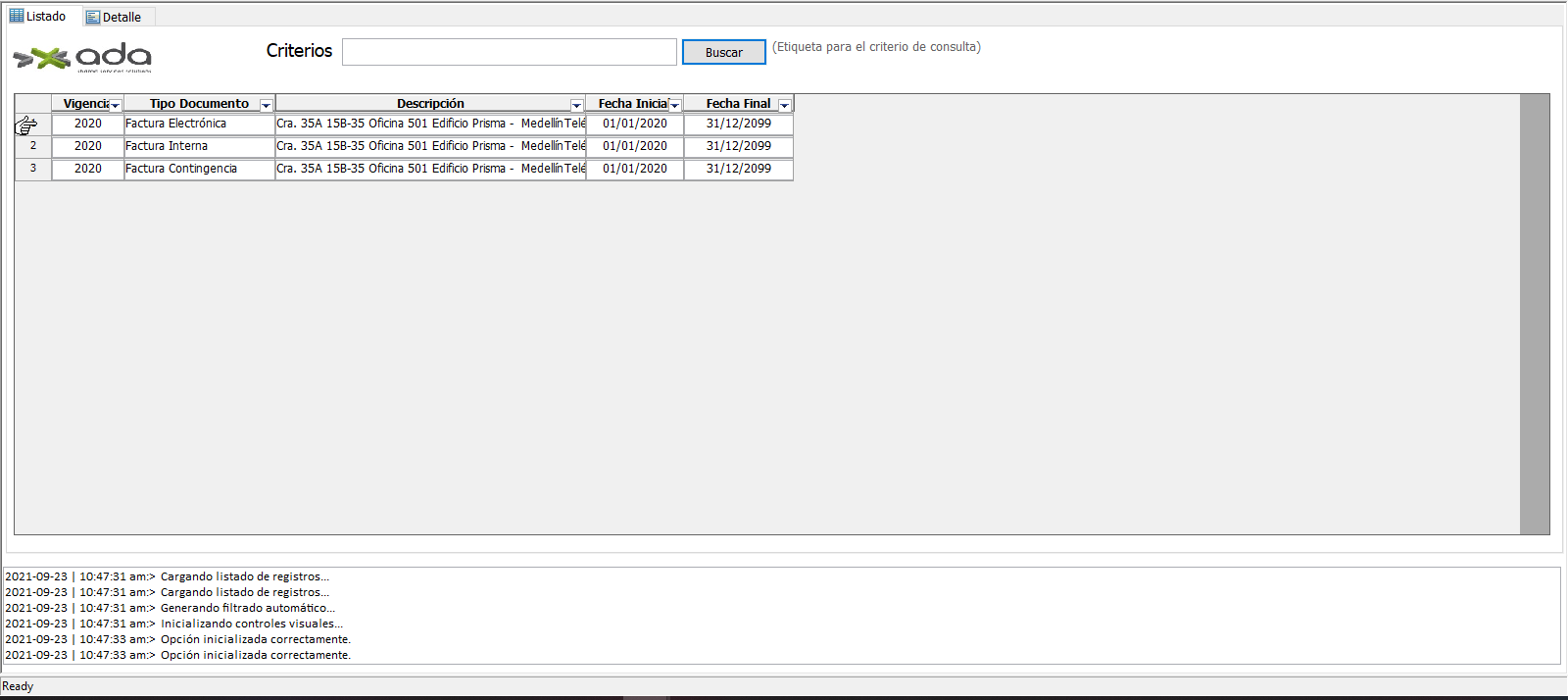Open the Fecha Final column filter dropdown
Image resolution: width=1568 pixels, height=700 pixels.
[x=784, y=105]
